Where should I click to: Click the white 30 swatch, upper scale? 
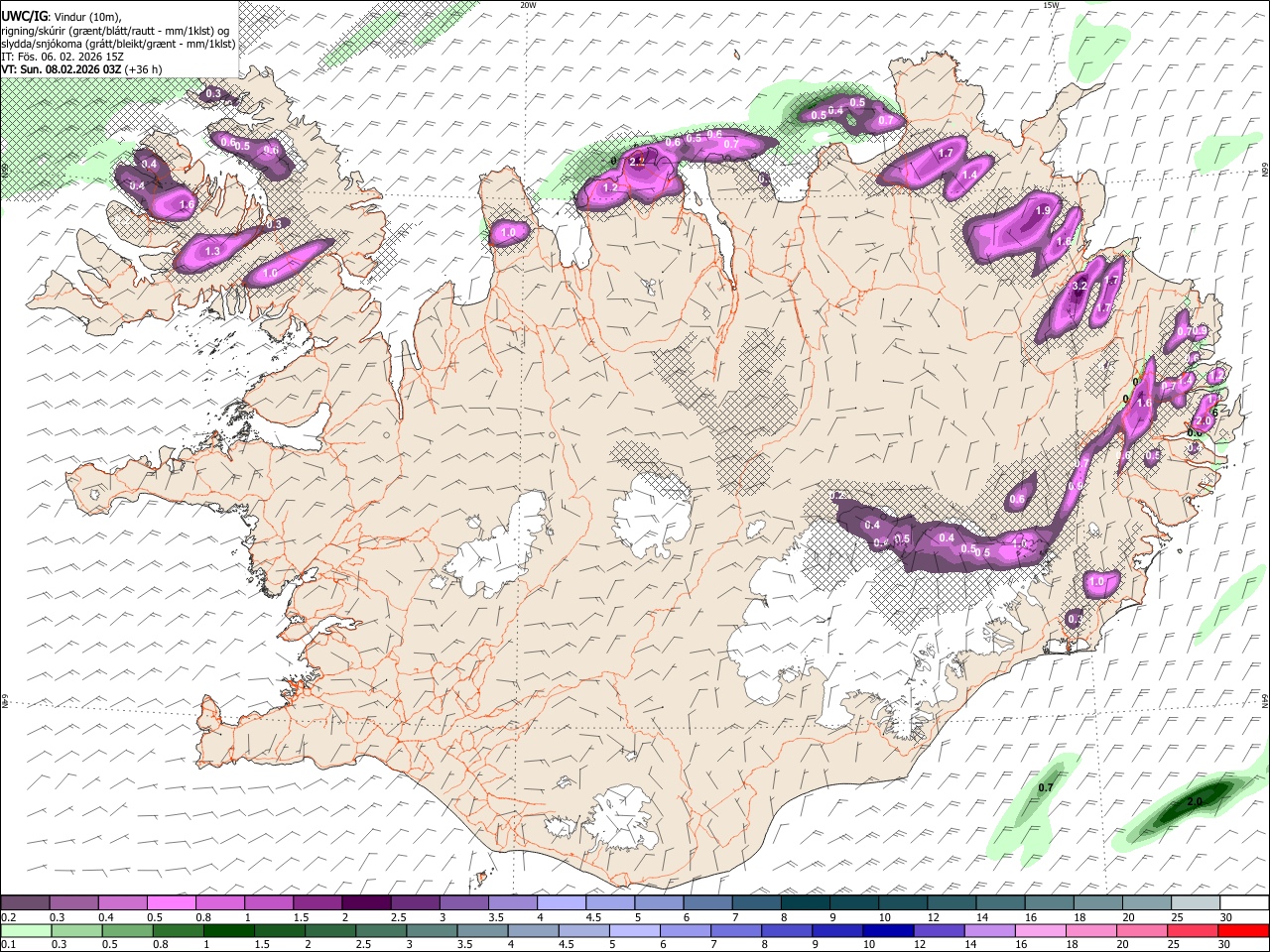coord(1244,902)
